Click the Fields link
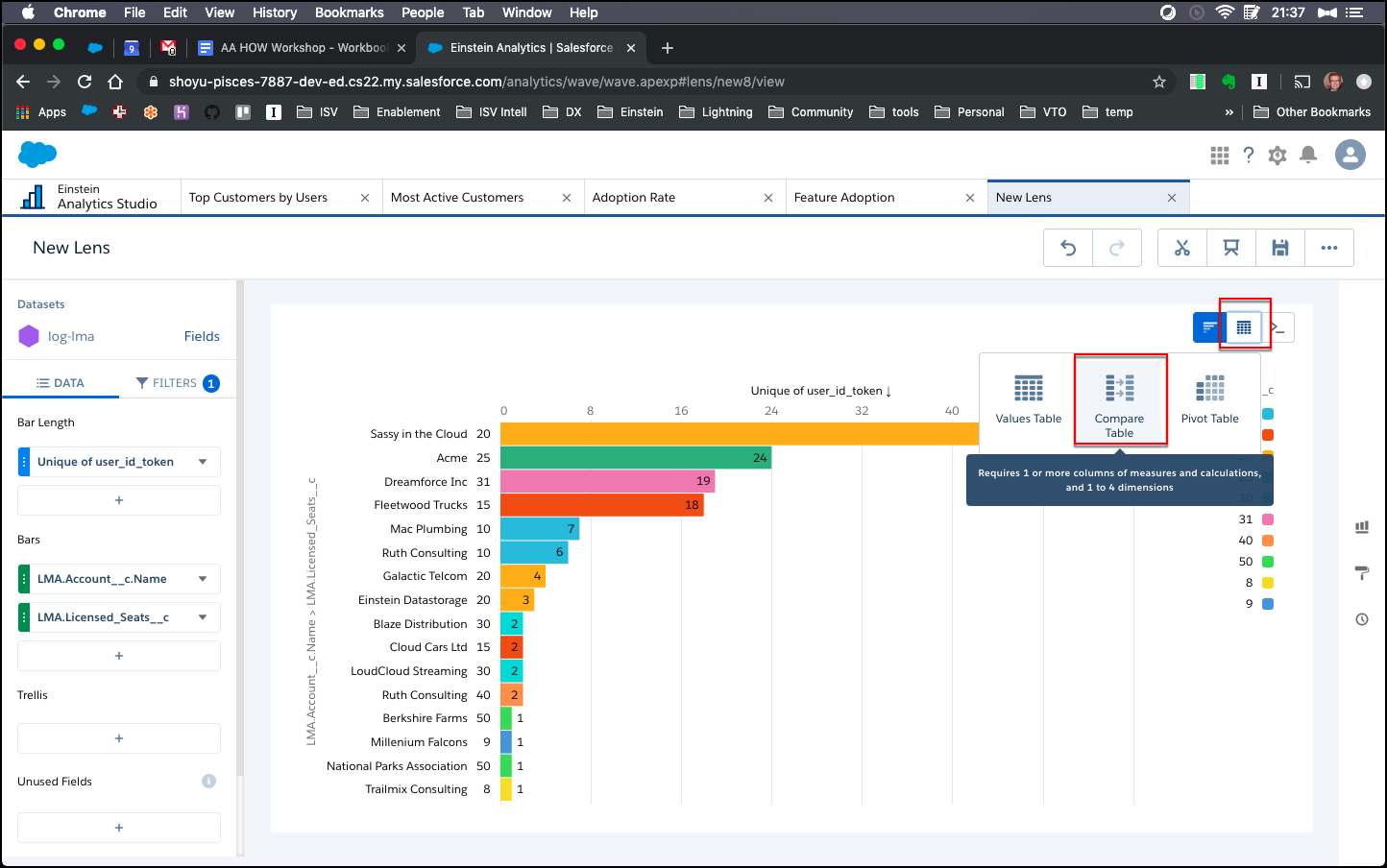The height and width of the screenshot is (868, 1387). (202, 337)
